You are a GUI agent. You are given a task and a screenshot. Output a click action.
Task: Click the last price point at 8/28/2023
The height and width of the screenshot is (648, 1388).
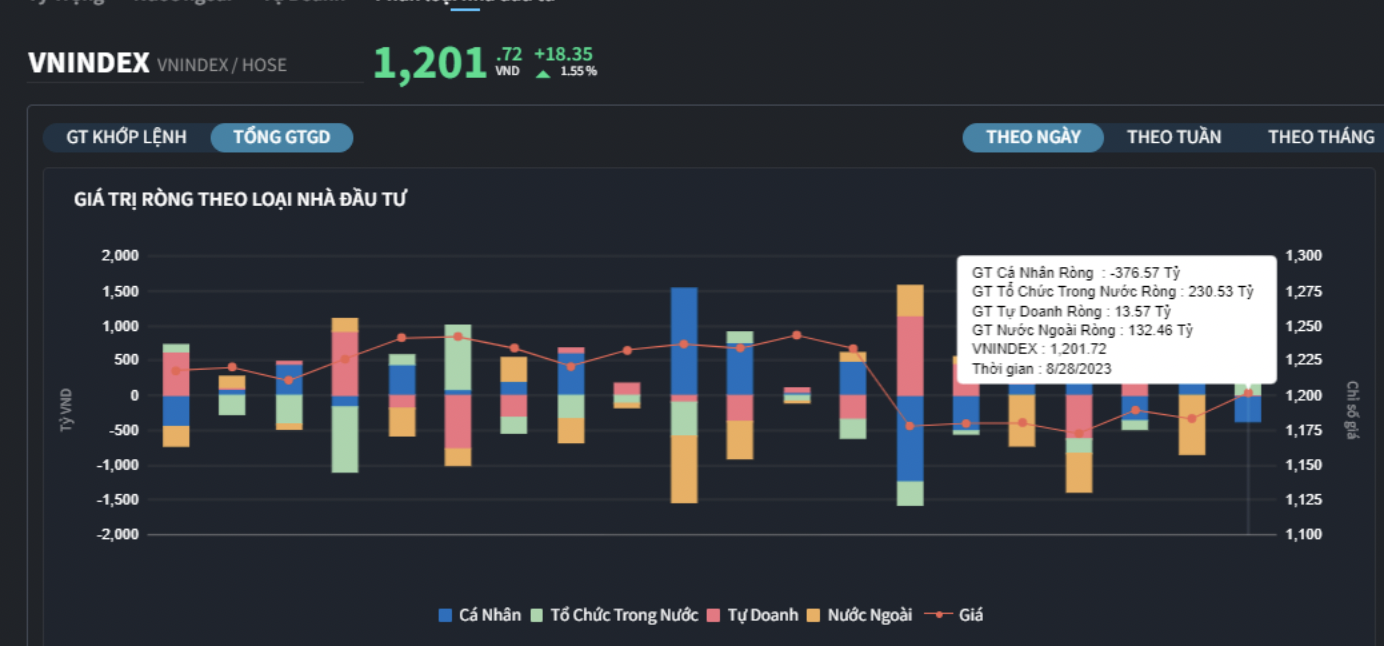(x=1248, y=393)
